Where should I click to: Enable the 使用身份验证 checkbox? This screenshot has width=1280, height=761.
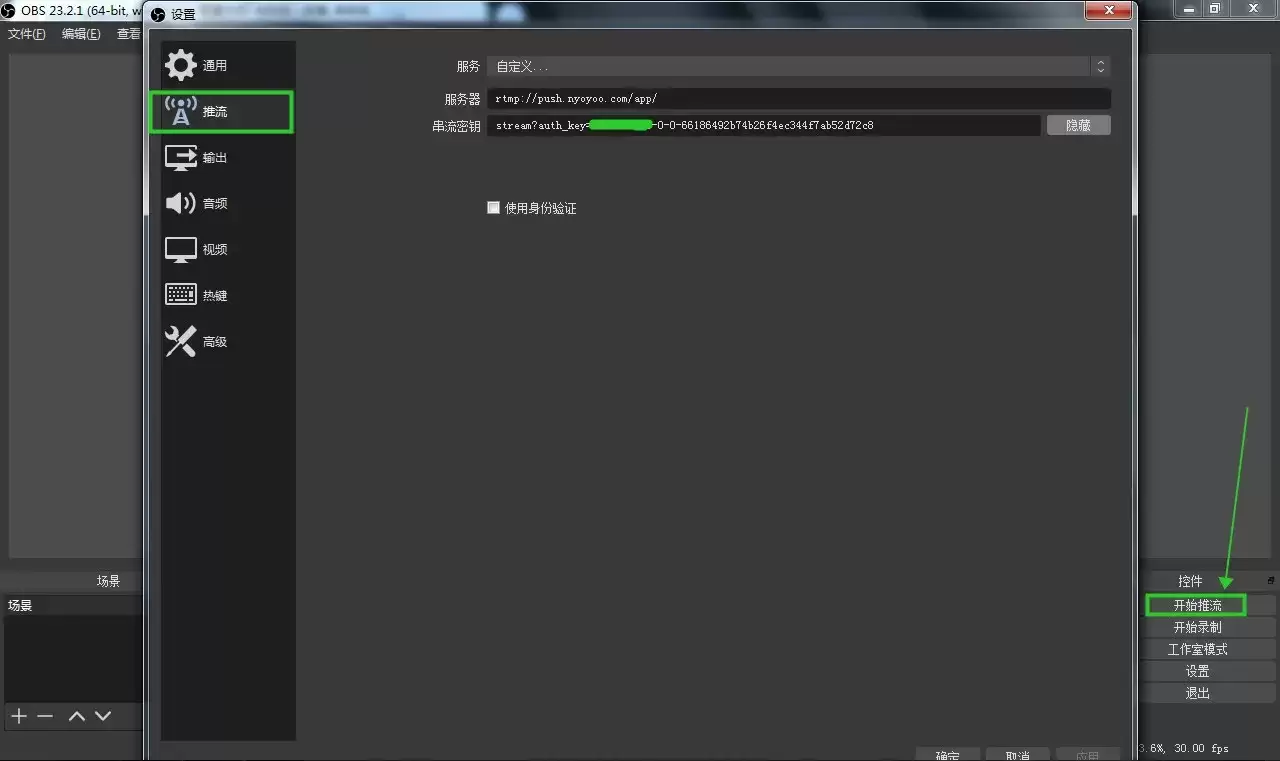[x=493, y=208]
